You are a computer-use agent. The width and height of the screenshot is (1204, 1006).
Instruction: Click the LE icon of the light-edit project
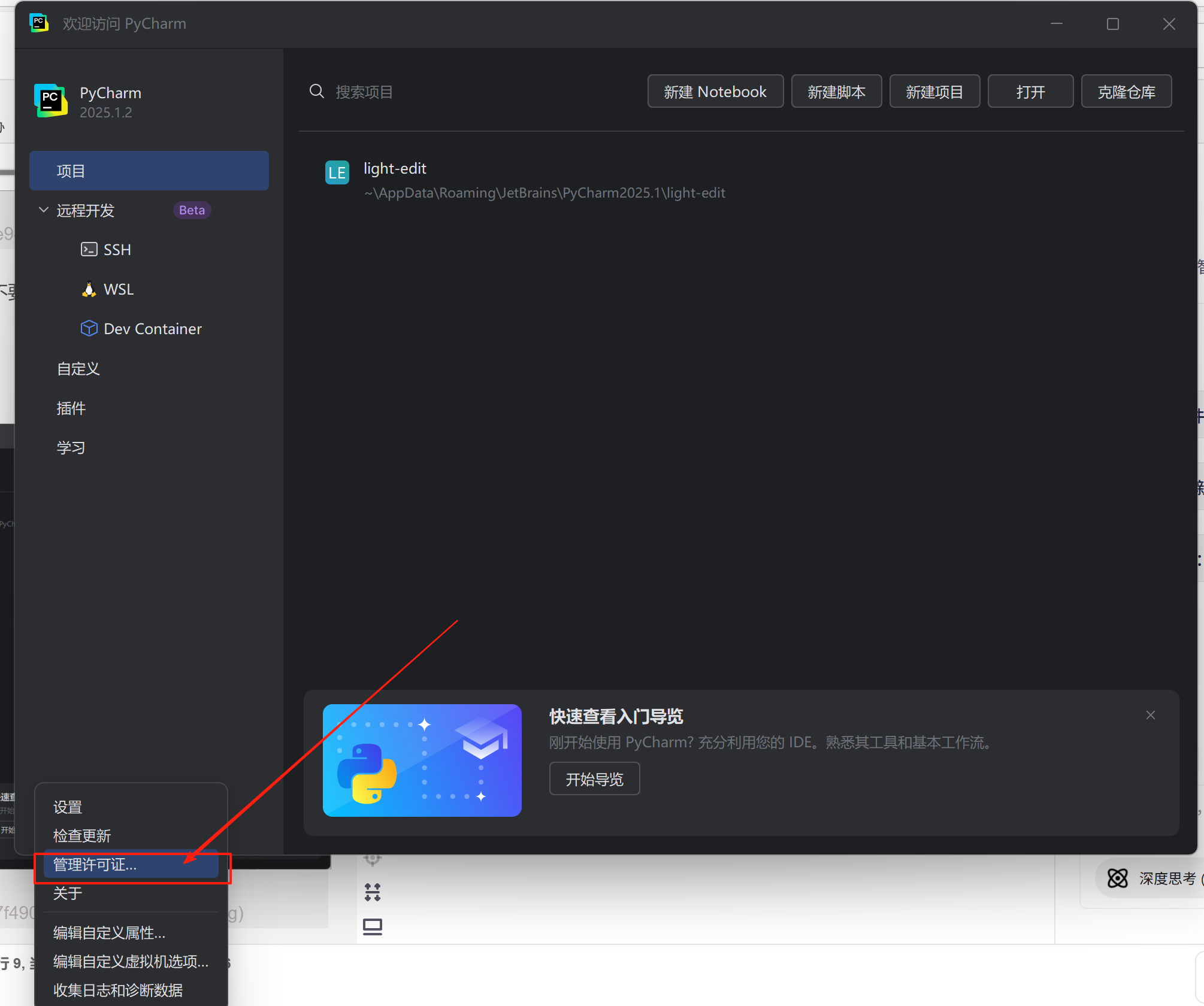point(337,172)
